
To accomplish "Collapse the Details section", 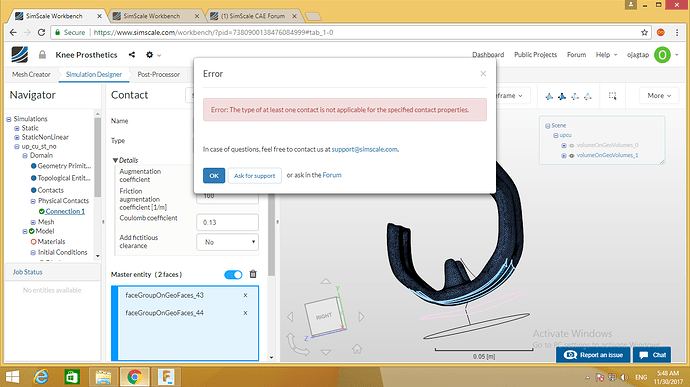I will tap(115, 160).
